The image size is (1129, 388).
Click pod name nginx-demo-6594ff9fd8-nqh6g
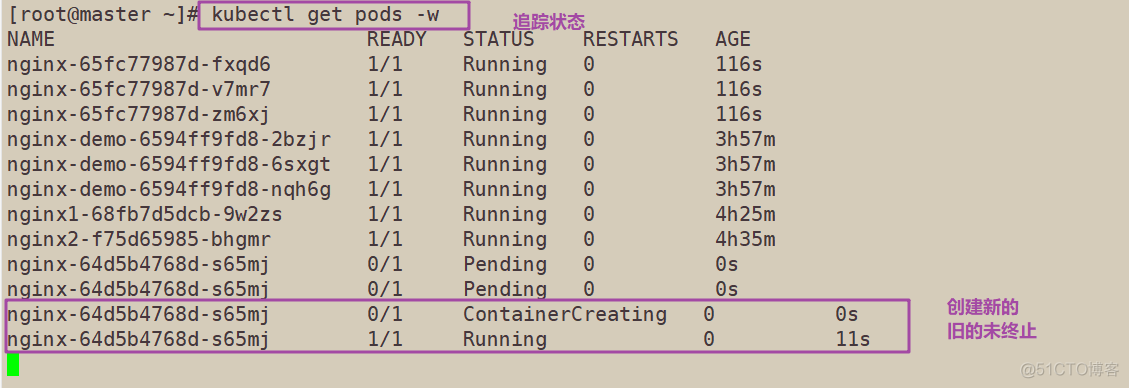click(x=169, y=189)
